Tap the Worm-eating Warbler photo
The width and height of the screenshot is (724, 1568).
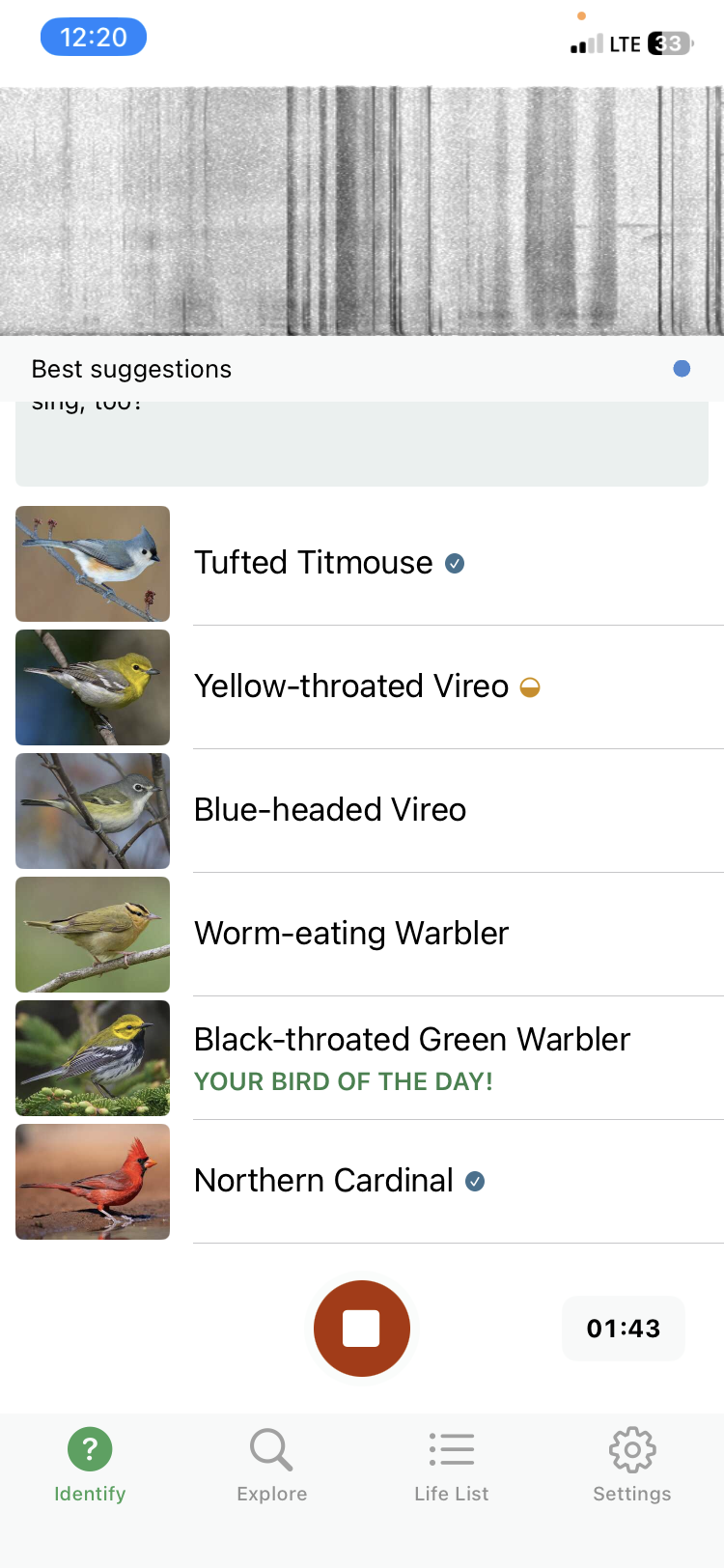coord(93,935)
